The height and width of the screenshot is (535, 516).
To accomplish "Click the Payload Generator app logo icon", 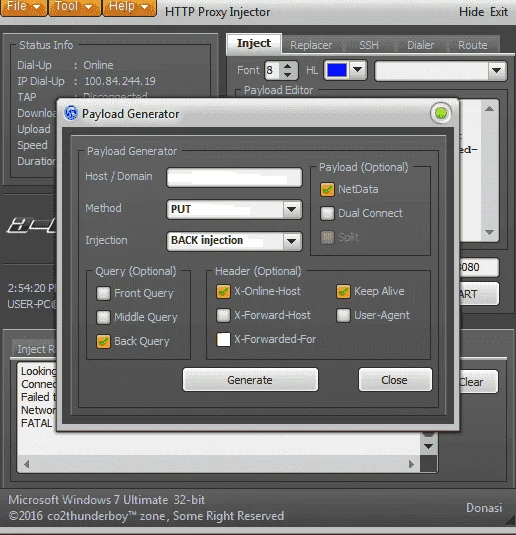I will point(71,113).
